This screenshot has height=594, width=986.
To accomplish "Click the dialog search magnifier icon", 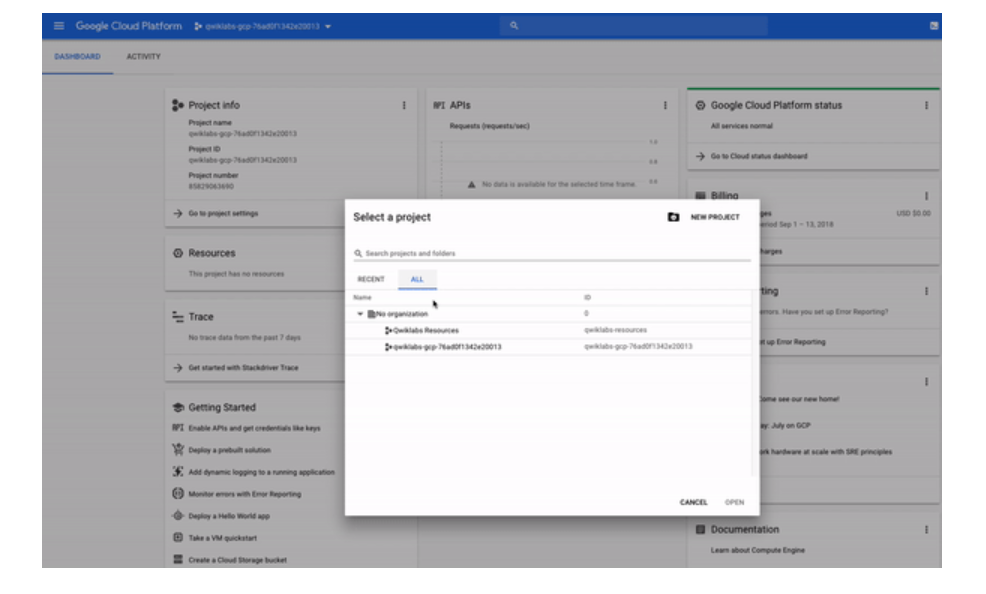I will tap(358, 253).
